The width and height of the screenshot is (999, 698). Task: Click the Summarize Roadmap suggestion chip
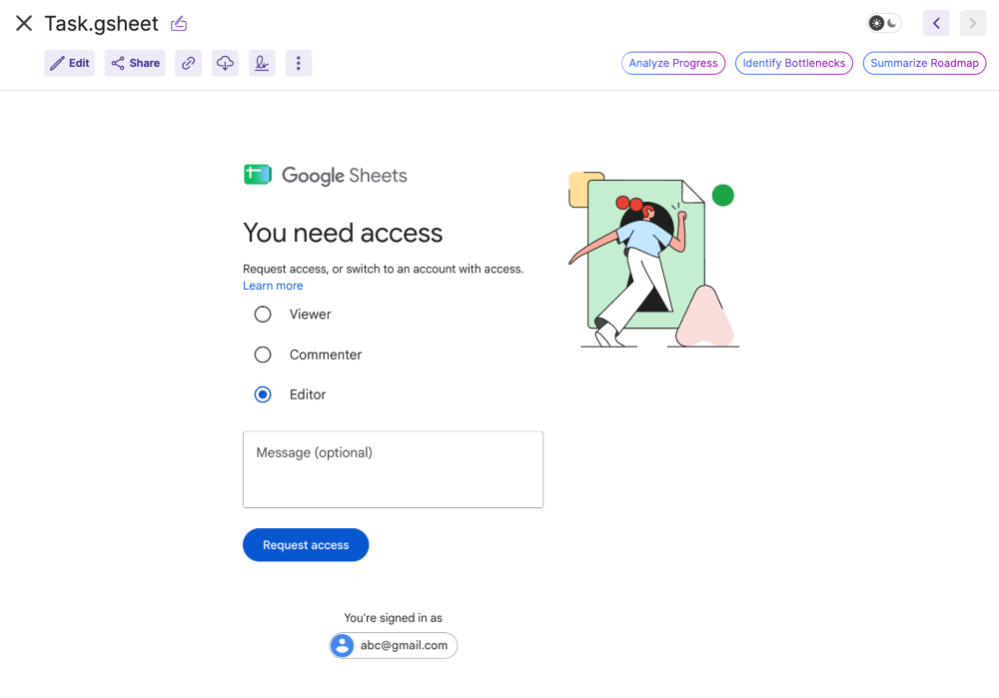(924, 63)
